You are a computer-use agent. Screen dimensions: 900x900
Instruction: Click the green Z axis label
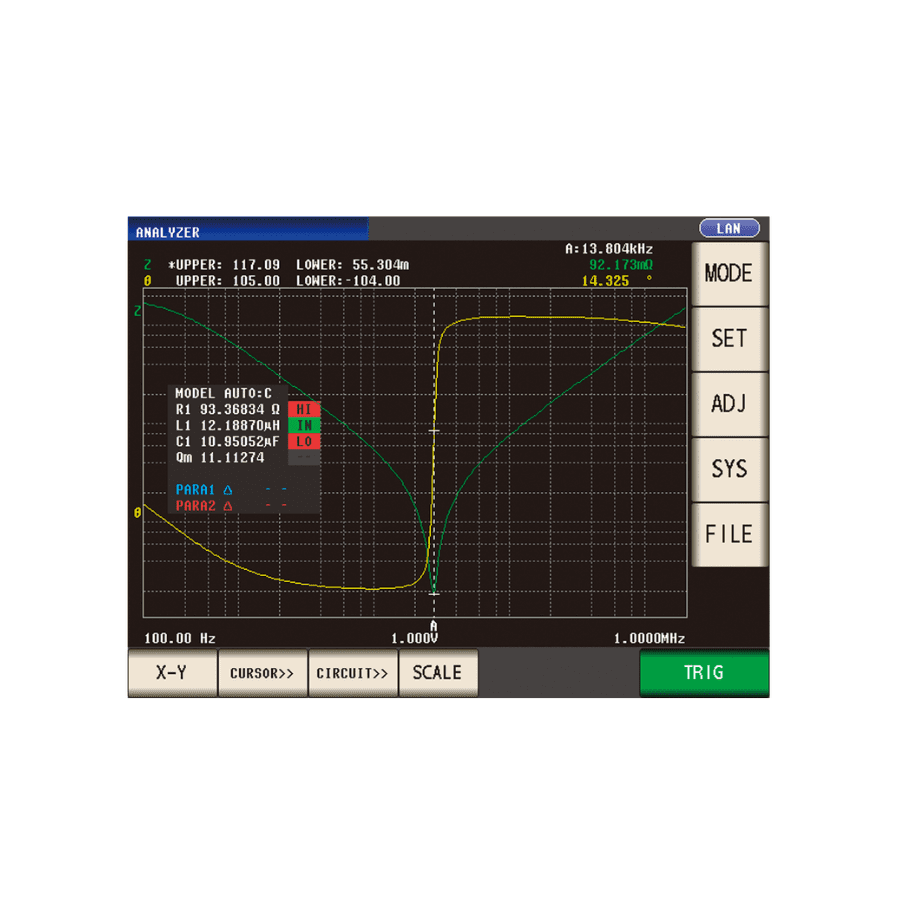coord(138,311)
